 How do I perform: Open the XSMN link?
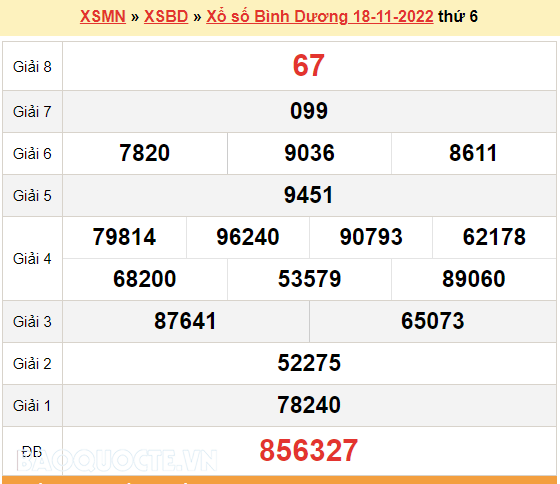(x=103, y=16)
